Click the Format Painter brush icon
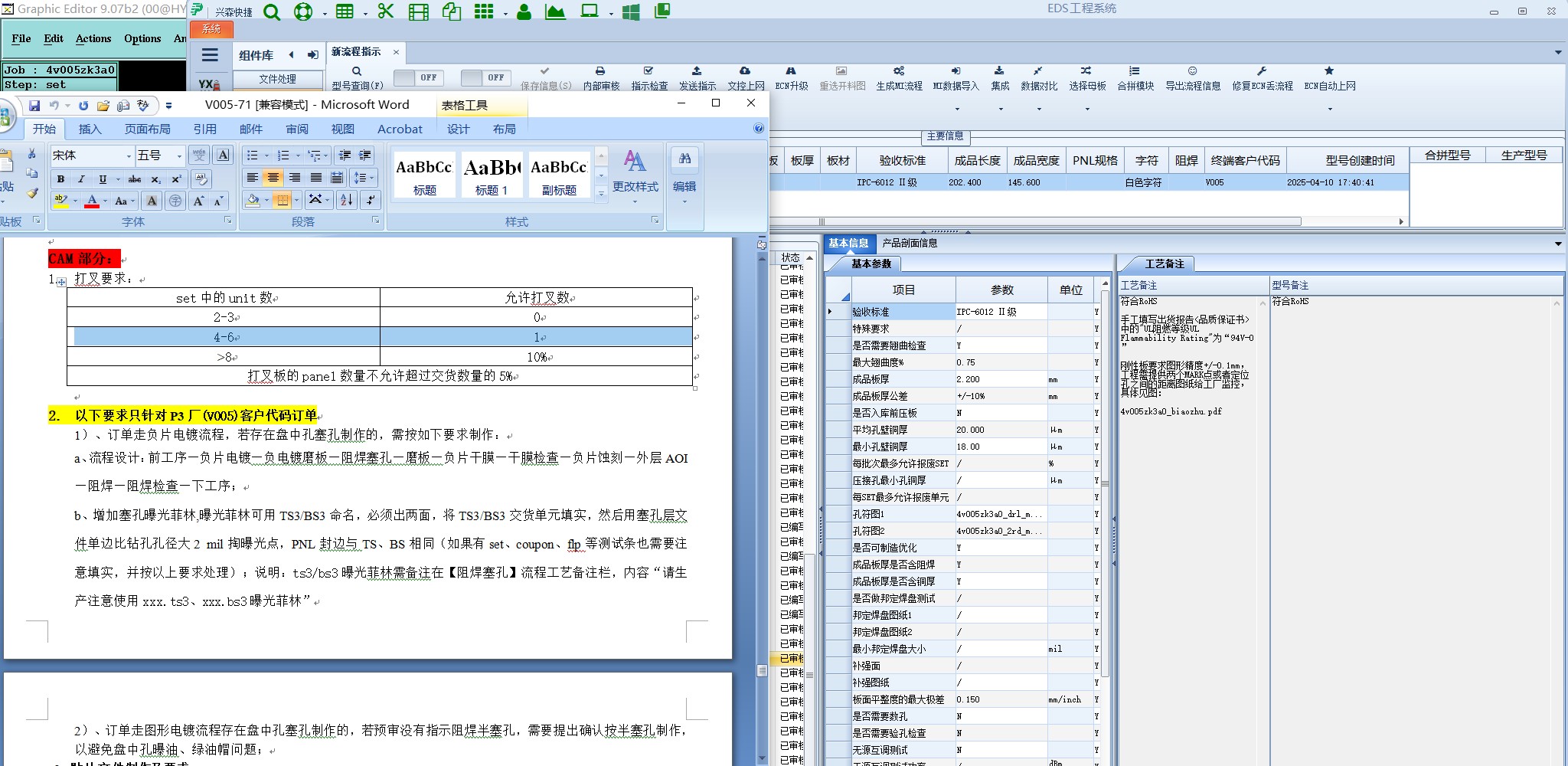This screenshot has width=1568, height=766. (31, 192)
